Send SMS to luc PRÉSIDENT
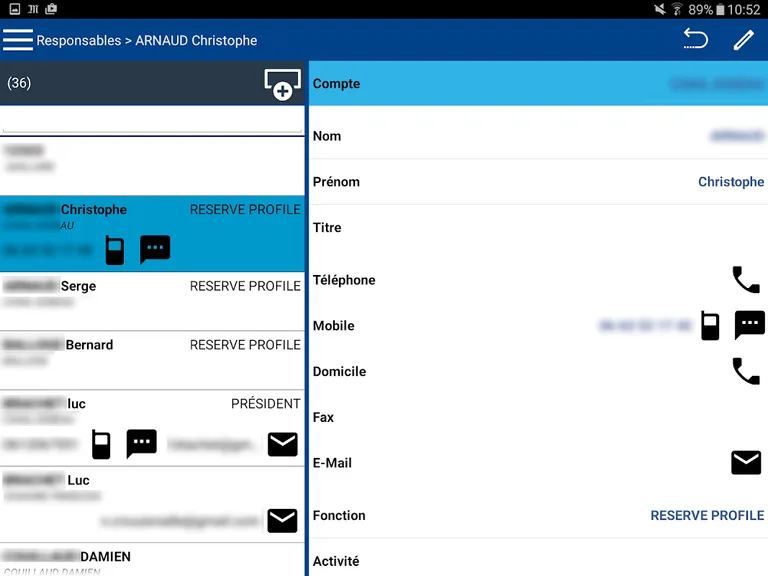Viewport: 768px width, 576px height. pyautogui.click(x=142, y=443)
